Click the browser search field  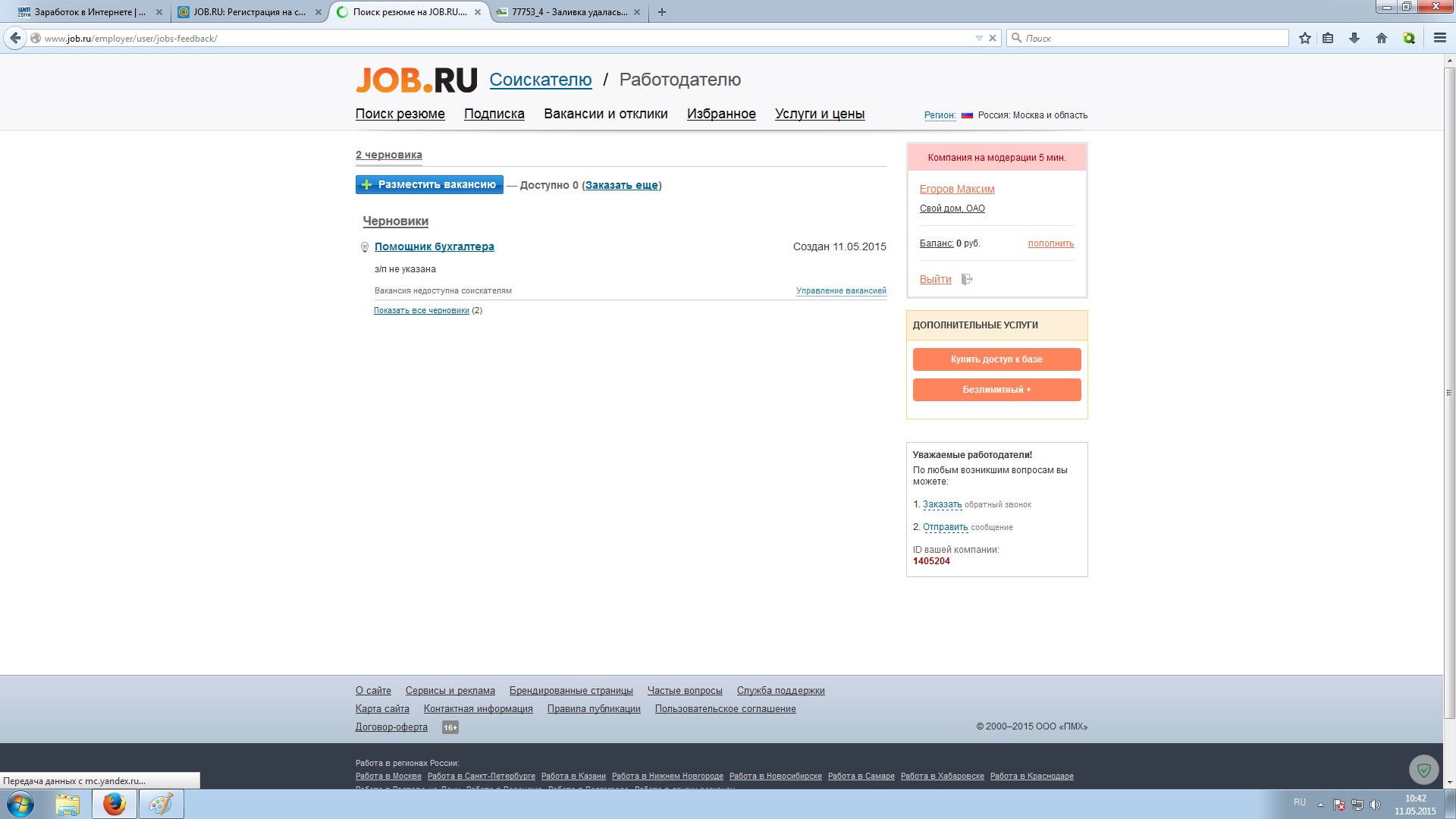point(1153,38)
